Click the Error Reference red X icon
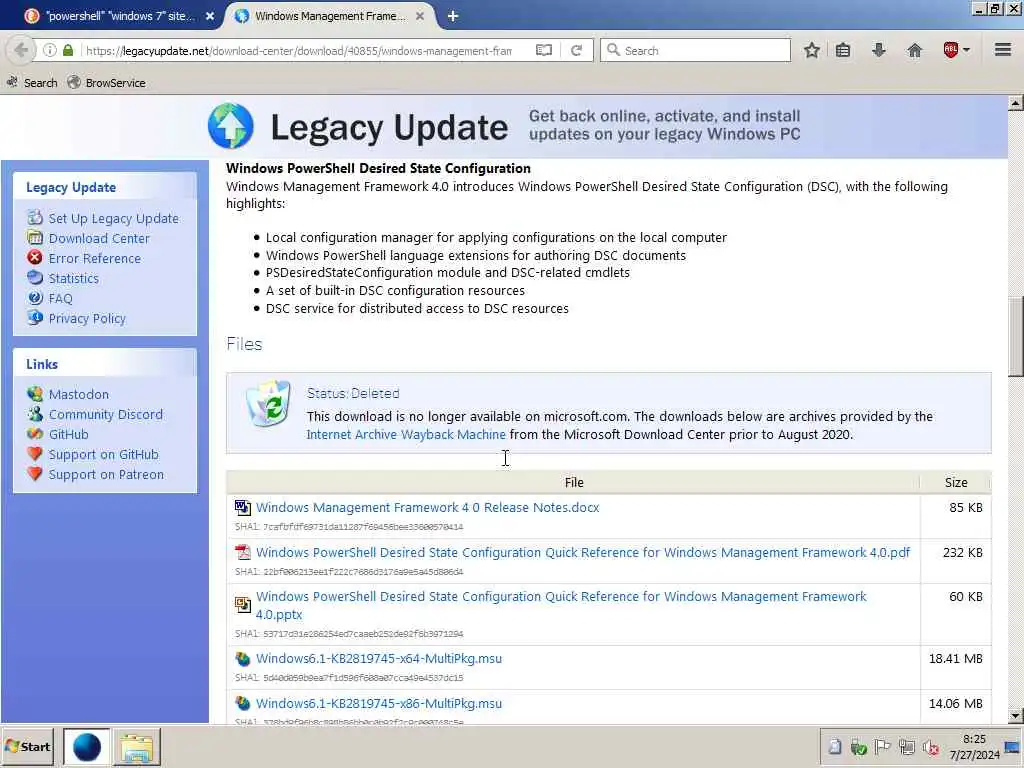 coord(35,258)
